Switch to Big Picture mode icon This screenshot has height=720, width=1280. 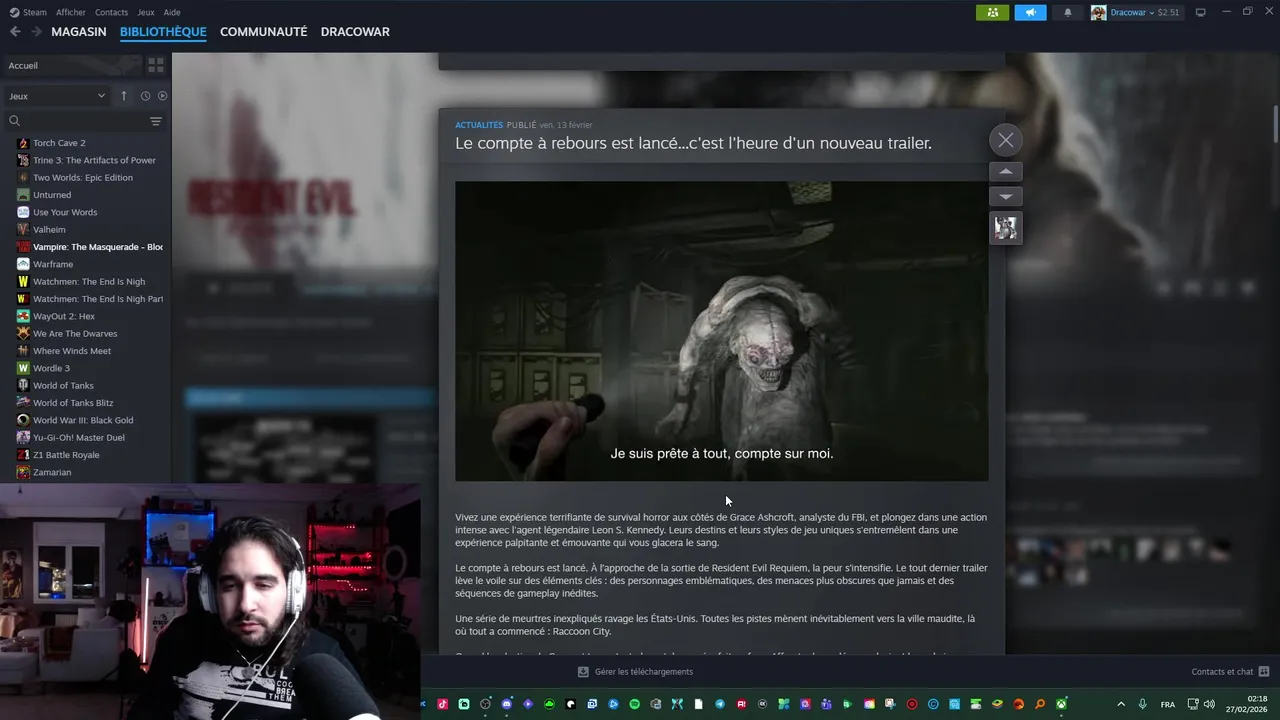pos(1201,12)
